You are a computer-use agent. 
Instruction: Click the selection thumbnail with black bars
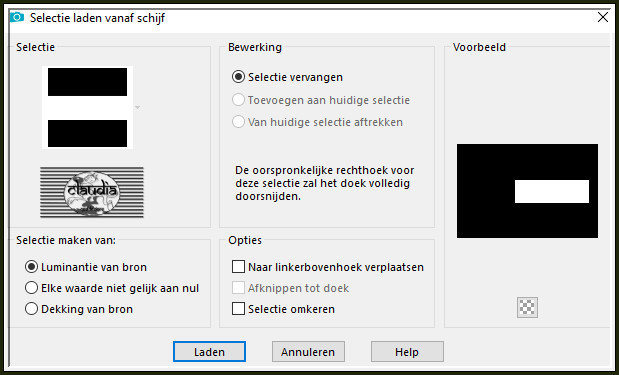click(87, 107)
